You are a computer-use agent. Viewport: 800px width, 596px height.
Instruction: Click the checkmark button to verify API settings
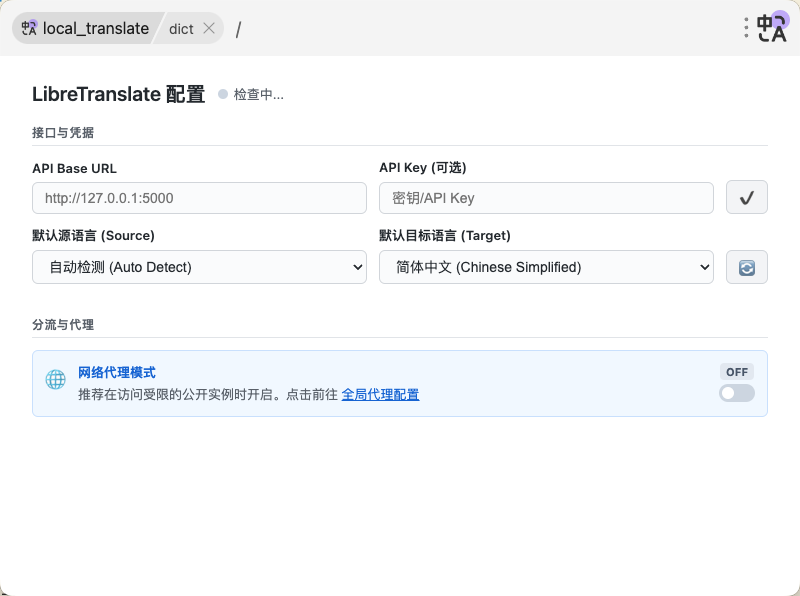pyautogui.click(x=746, y=198)
